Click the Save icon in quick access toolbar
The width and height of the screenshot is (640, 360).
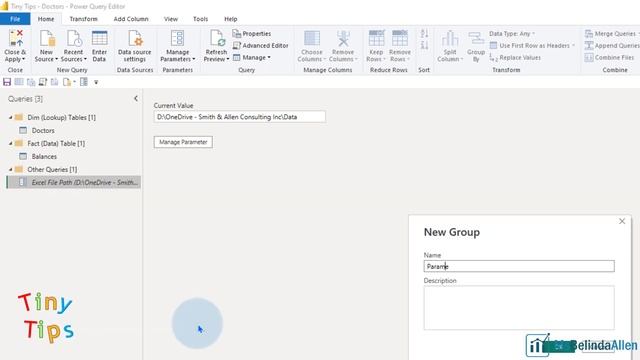[x=7, y=82]
